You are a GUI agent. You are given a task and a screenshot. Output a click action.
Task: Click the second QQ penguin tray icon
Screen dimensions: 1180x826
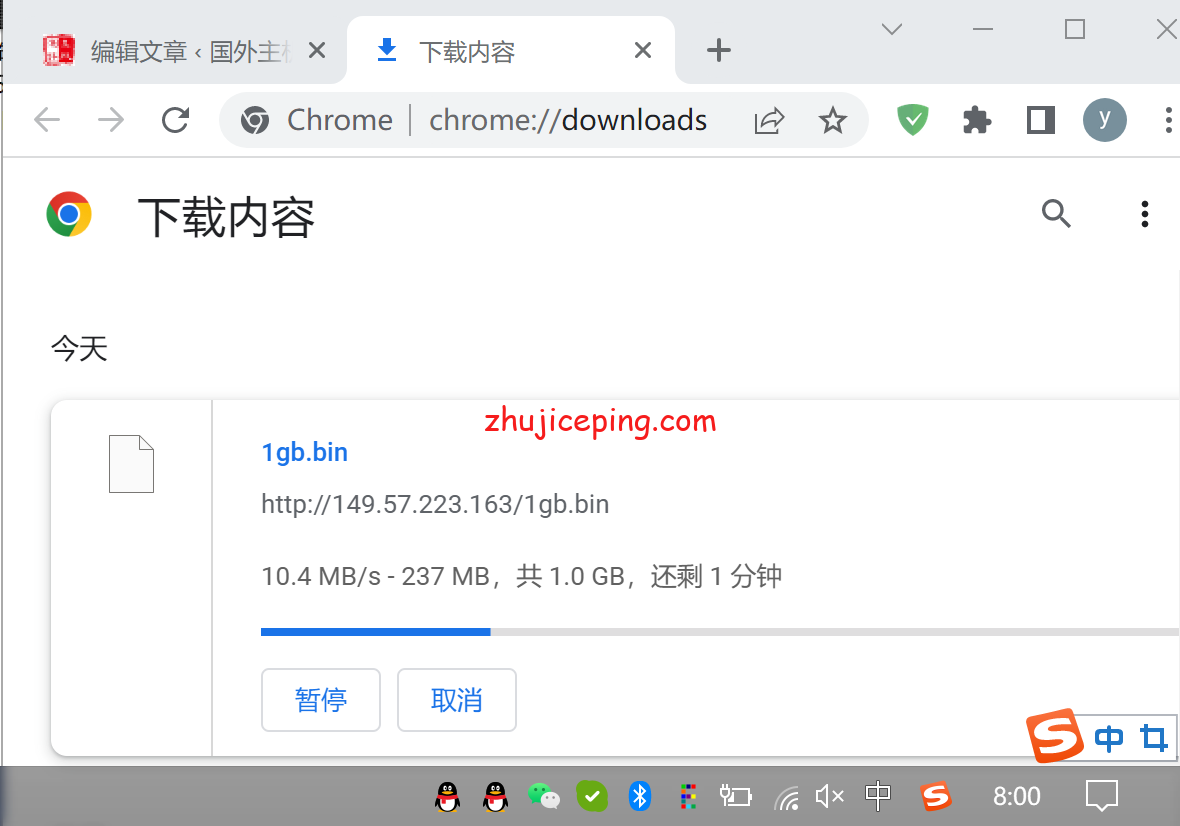(495, 796)
